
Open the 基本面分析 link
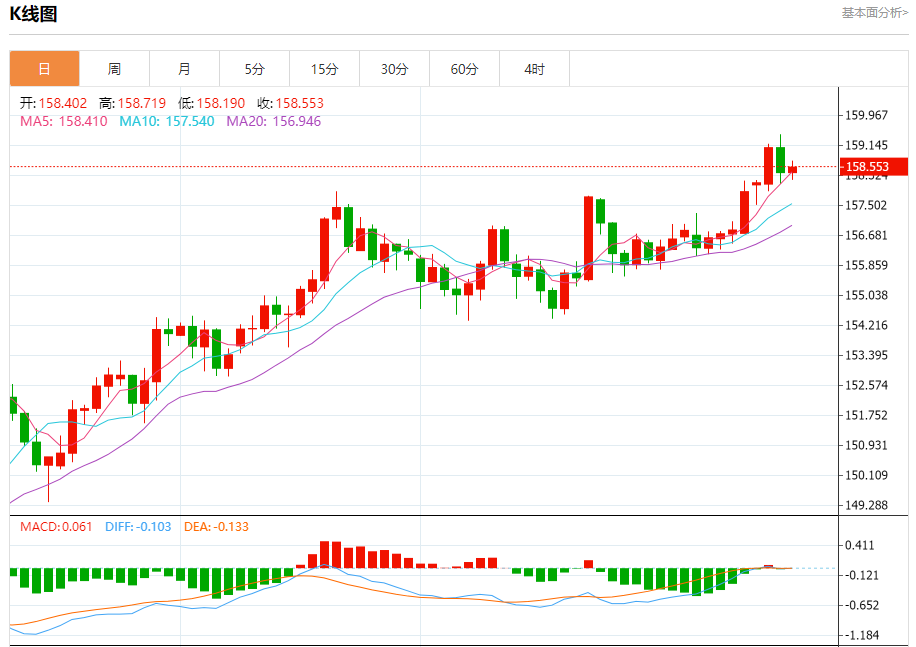(x=874, y=13)
